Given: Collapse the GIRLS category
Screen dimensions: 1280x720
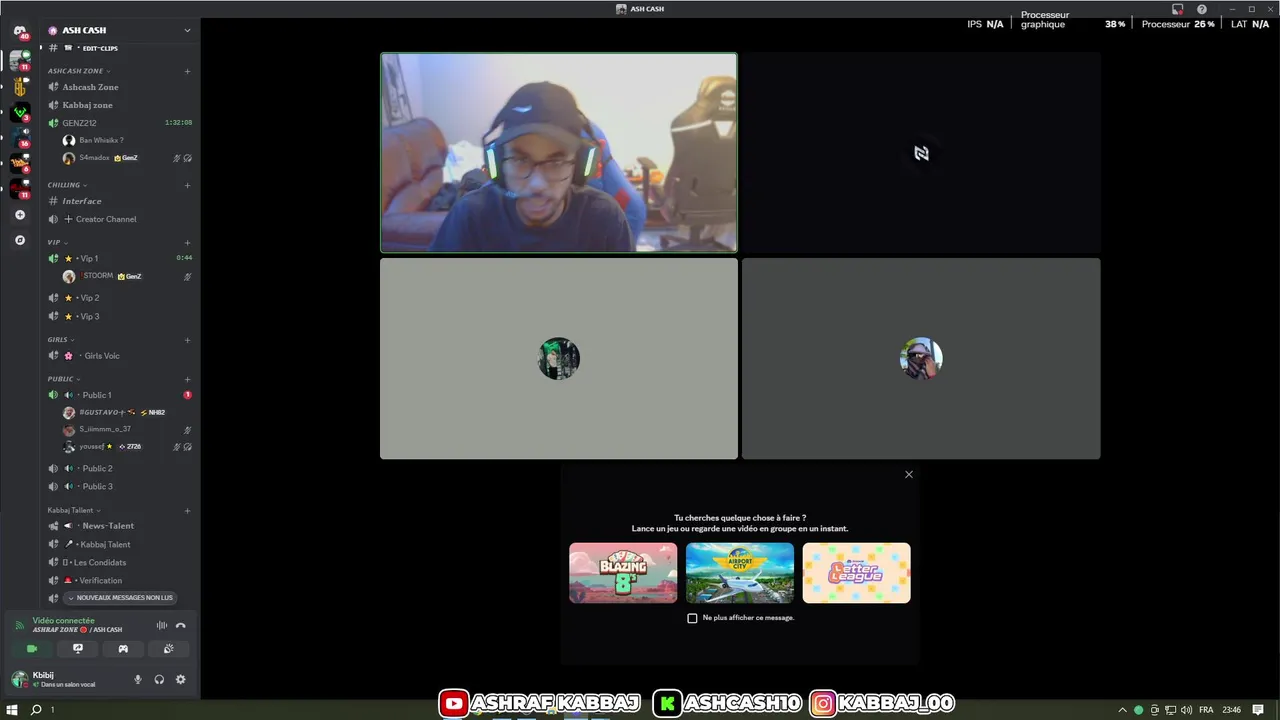Looking at the screenshot, I should point(60,340).
